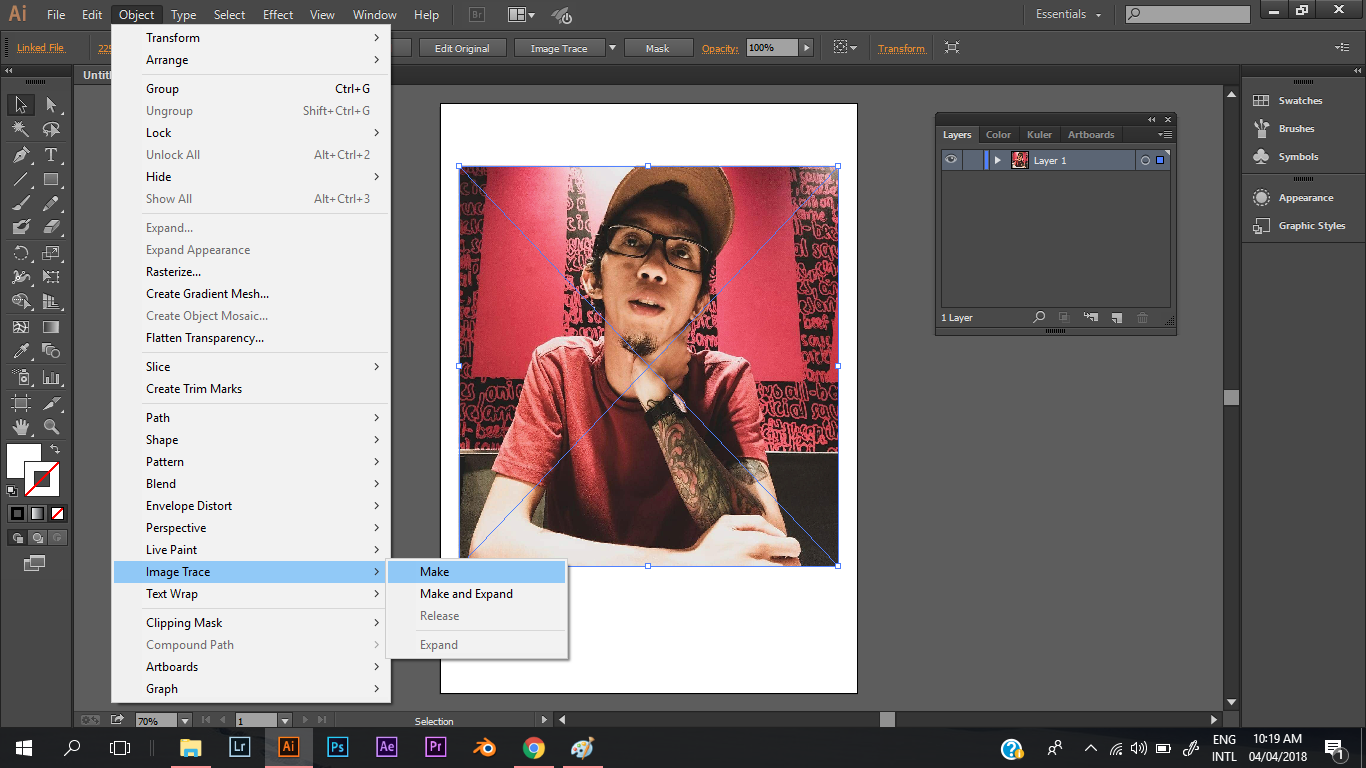Launch Adobe Bridge with Br icon
The width and height of the screenshot is (1366, 768).
coord(477,15)
